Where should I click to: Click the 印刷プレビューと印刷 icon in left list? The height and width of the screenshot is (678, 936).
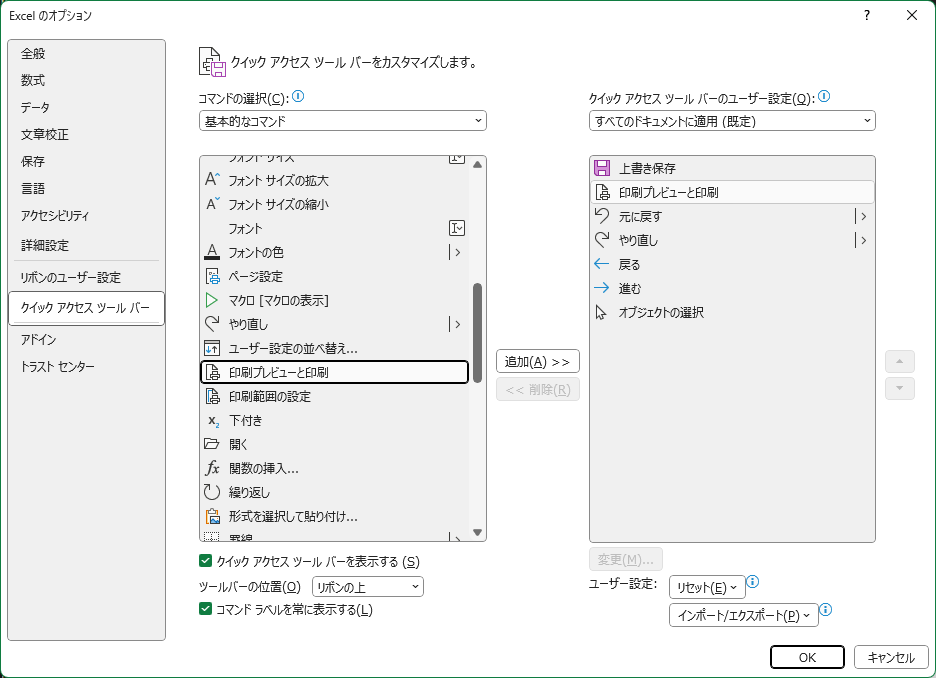pyautogui.click(x=213, y=372)
